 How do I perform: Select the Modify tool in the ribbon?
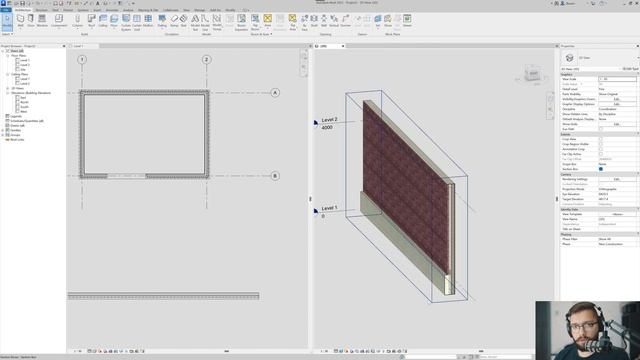(7, 22)
